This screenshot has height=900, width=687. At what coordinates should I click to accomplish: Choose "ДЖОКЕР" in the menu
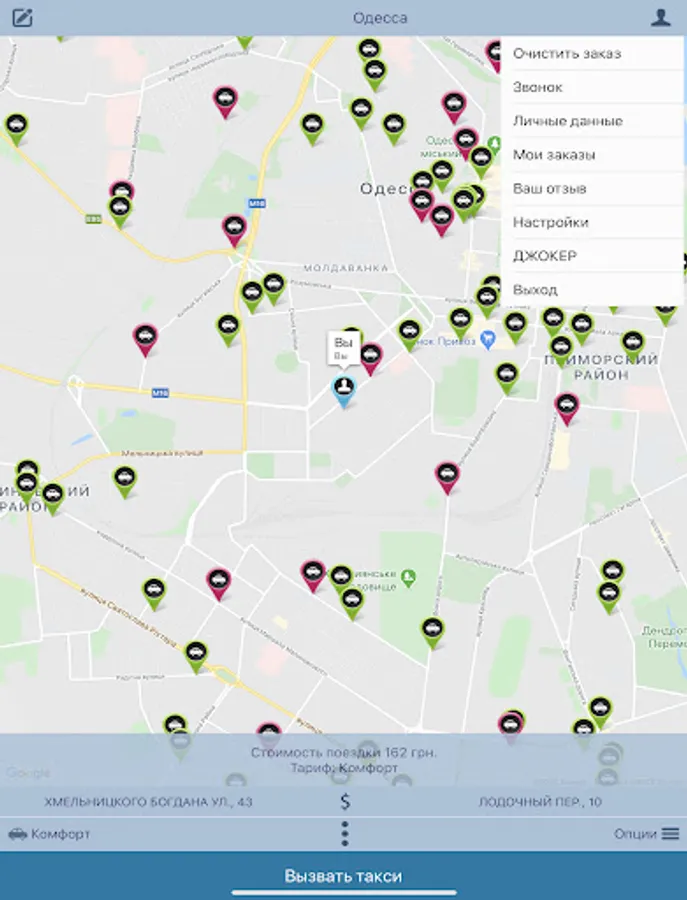(593, 256)
